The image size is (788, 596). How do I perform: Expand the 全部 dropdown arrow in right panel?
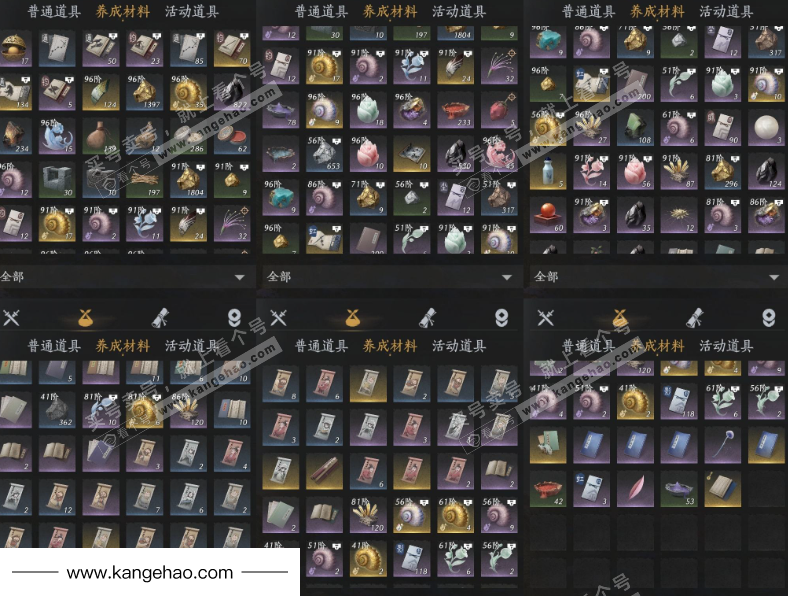click(774, 277)
